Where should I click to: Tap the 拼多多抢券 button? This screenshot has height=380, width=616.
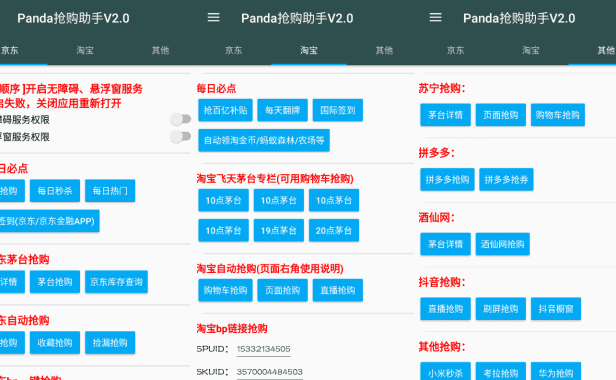click(x=506, y=180)
